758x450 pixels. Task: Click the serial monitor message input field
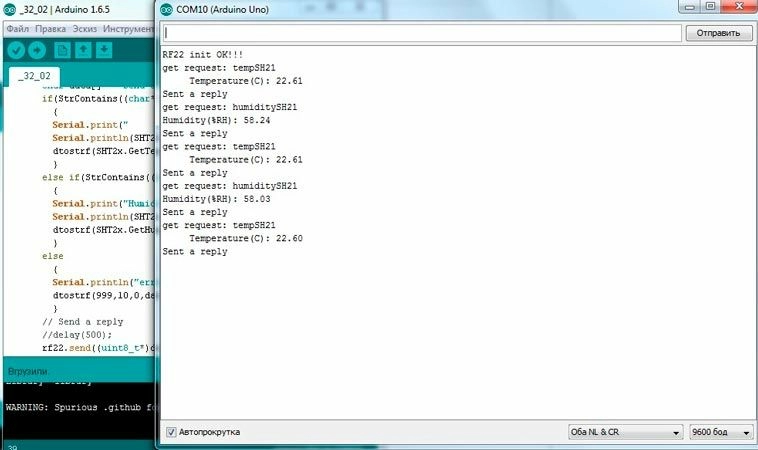click(x=420, y=33)
